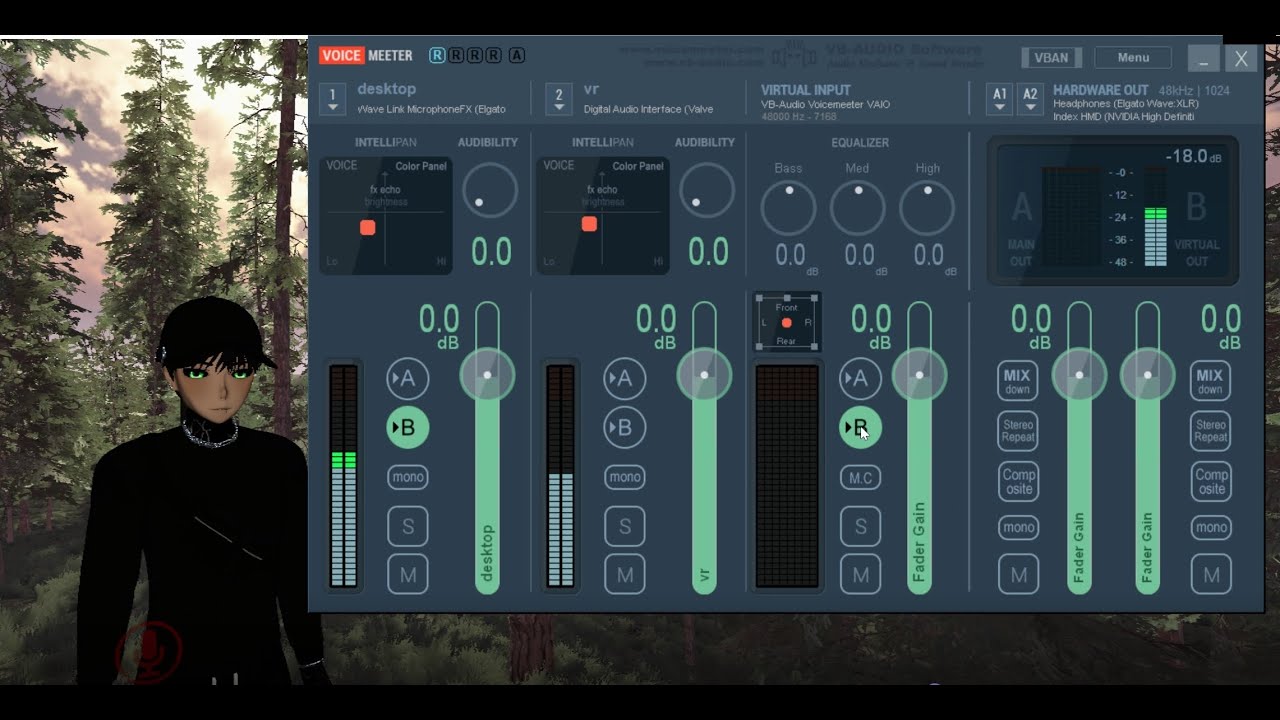Click "VB-Audio Voicemeeter VAIO" text
The width and height of the screenshot is (1280, 720).
(825, 104)
